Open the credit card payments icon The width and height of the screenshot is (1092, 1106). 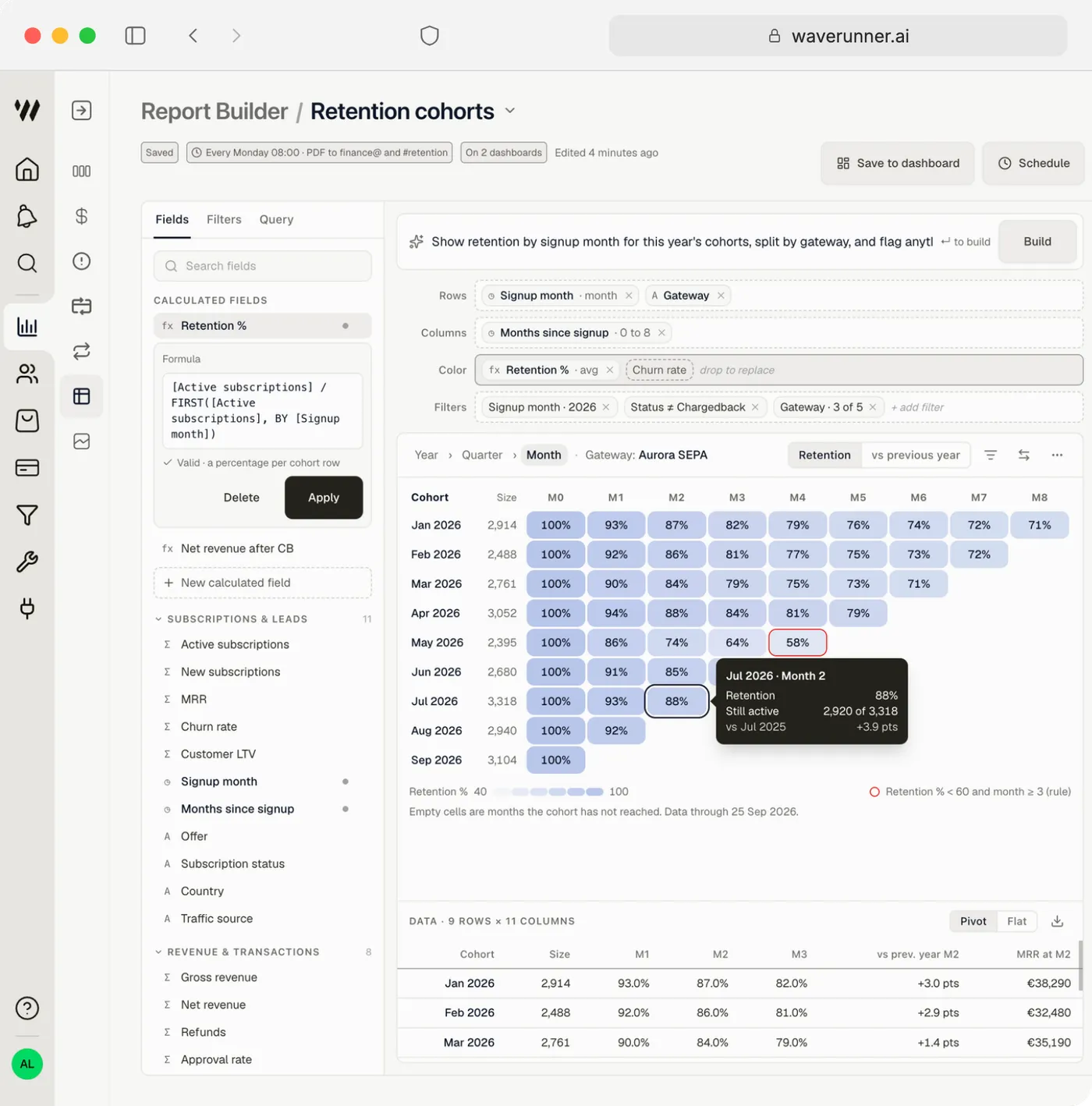tap(27, 468)
